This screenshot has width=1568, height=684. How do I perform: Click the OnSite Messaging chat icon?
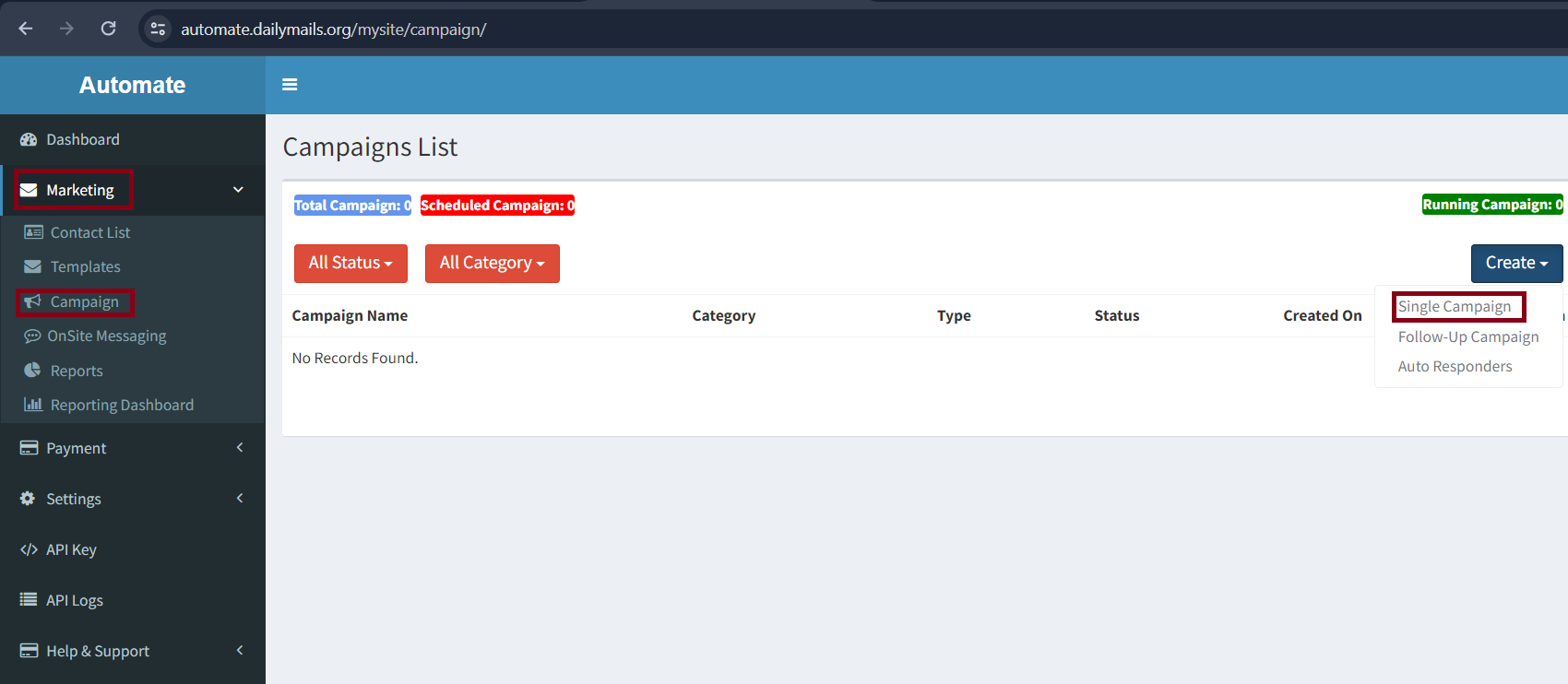(32, 336)
